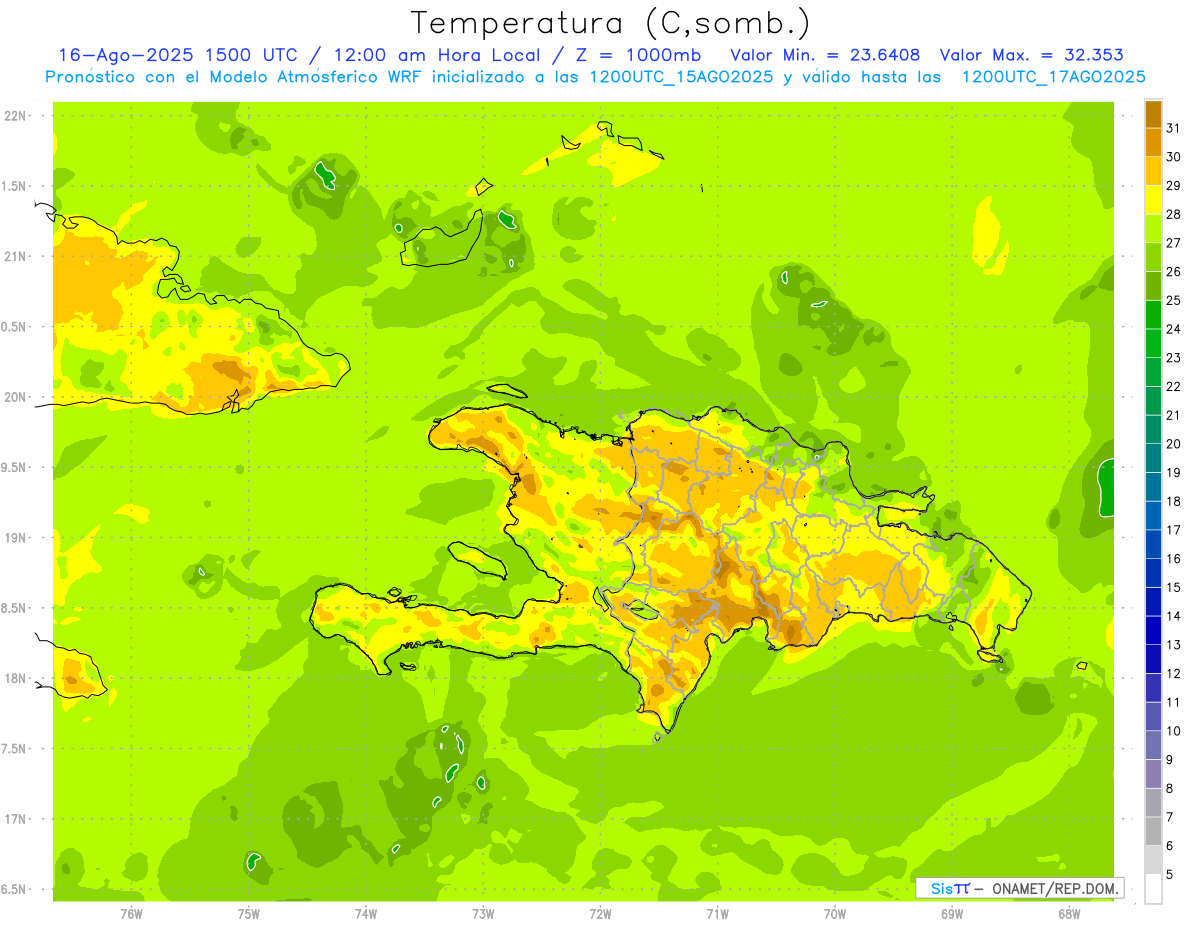
Task: Click the "ONAMET/REP.DOM." credit label
Action: (1055, 888)
